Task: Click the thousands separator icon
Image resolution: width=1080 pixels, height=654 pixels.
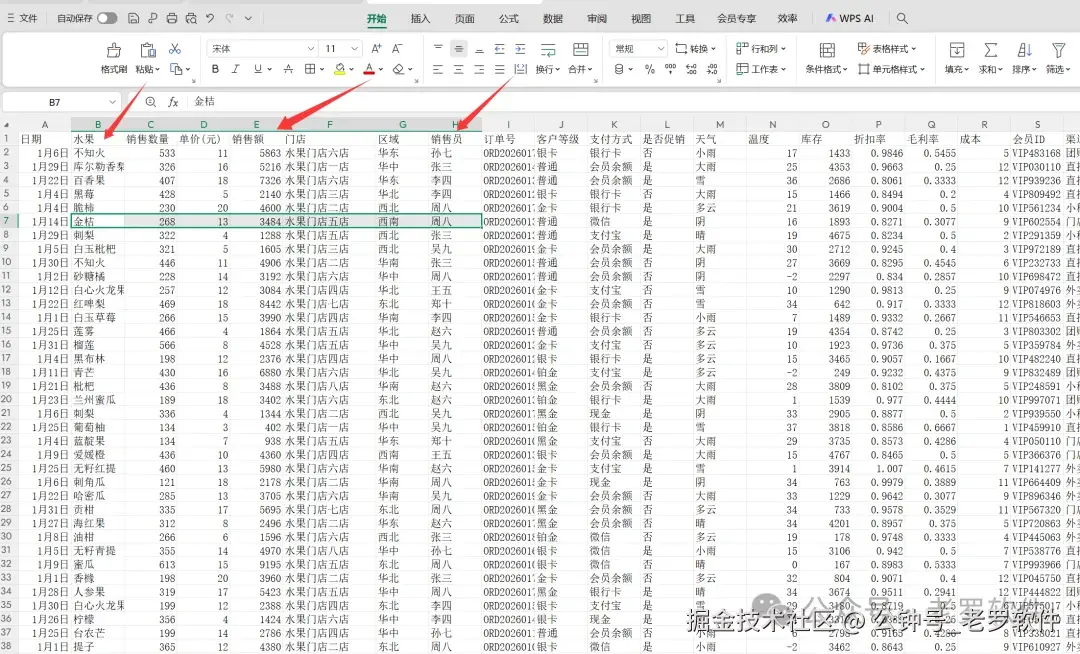Action: coord(670,69)
